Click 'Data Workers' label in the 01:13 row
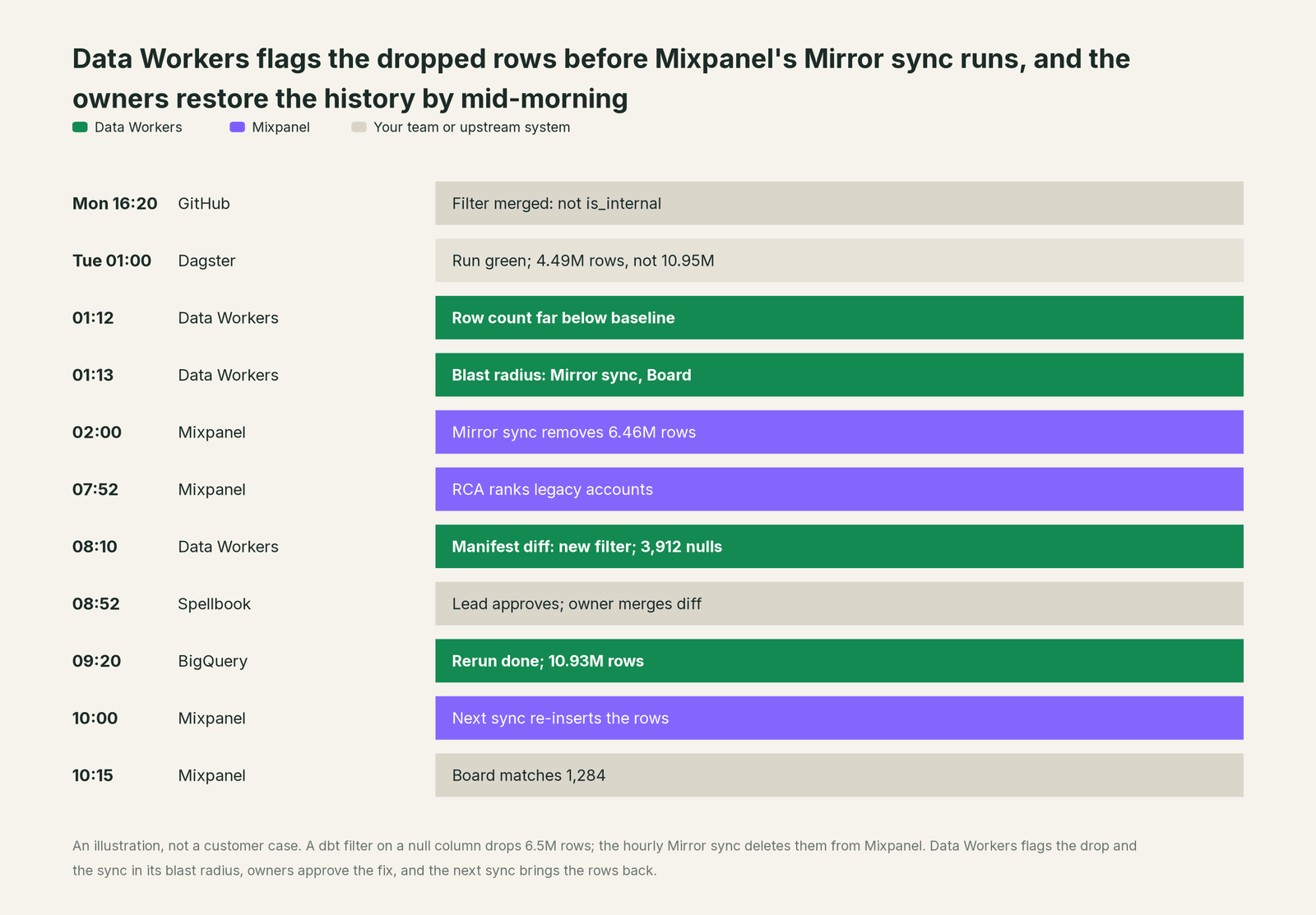Screen dimensions: 1316x915 point(228,375)
